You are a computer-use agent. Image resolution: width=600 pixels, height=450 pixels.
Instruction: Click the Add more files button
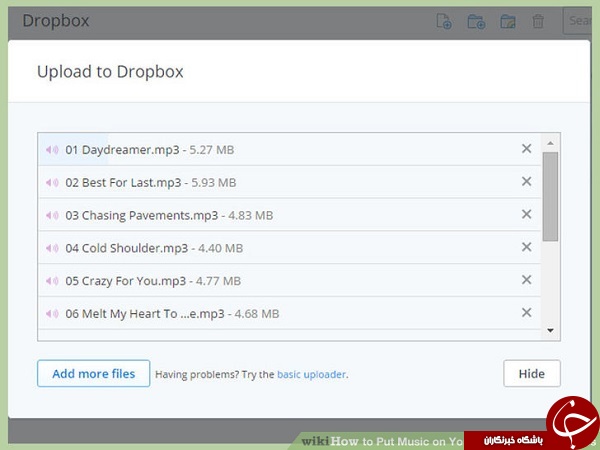coord(94,373)
